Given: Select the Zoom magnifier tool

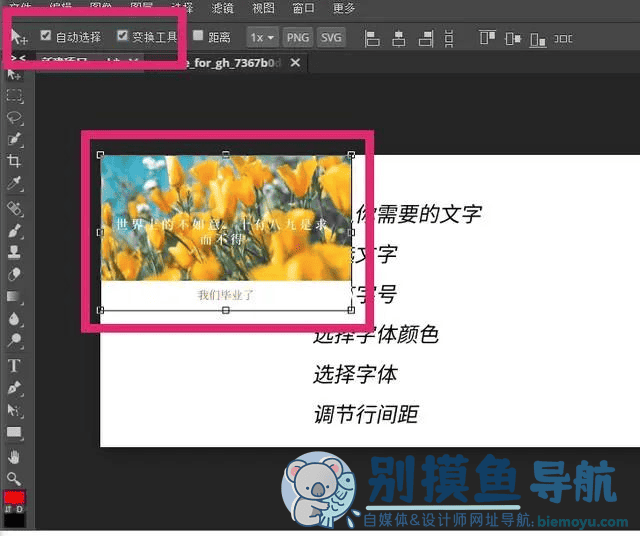Looking at the screenshot, I should 15,477.
